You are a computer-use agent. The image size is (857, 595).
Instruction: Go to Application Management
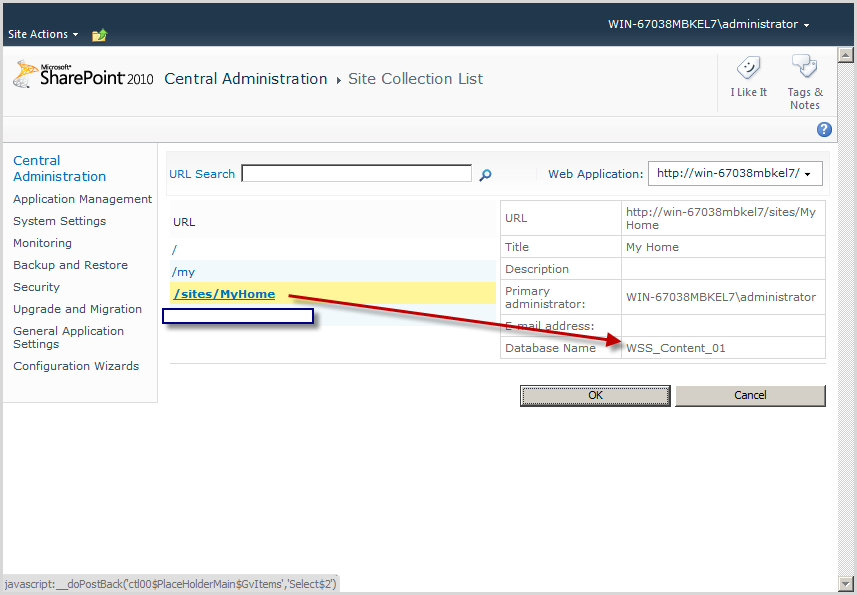83,199
